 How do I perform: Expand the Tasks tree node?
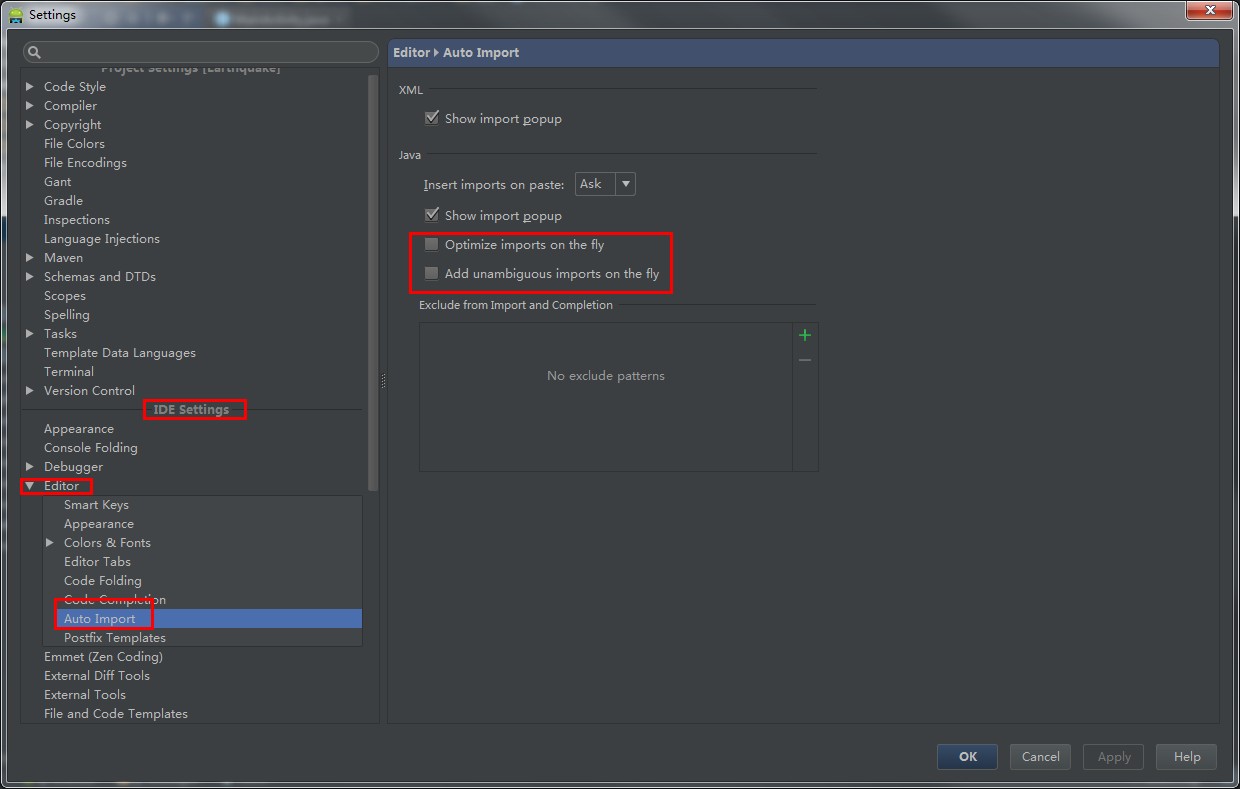30,334
